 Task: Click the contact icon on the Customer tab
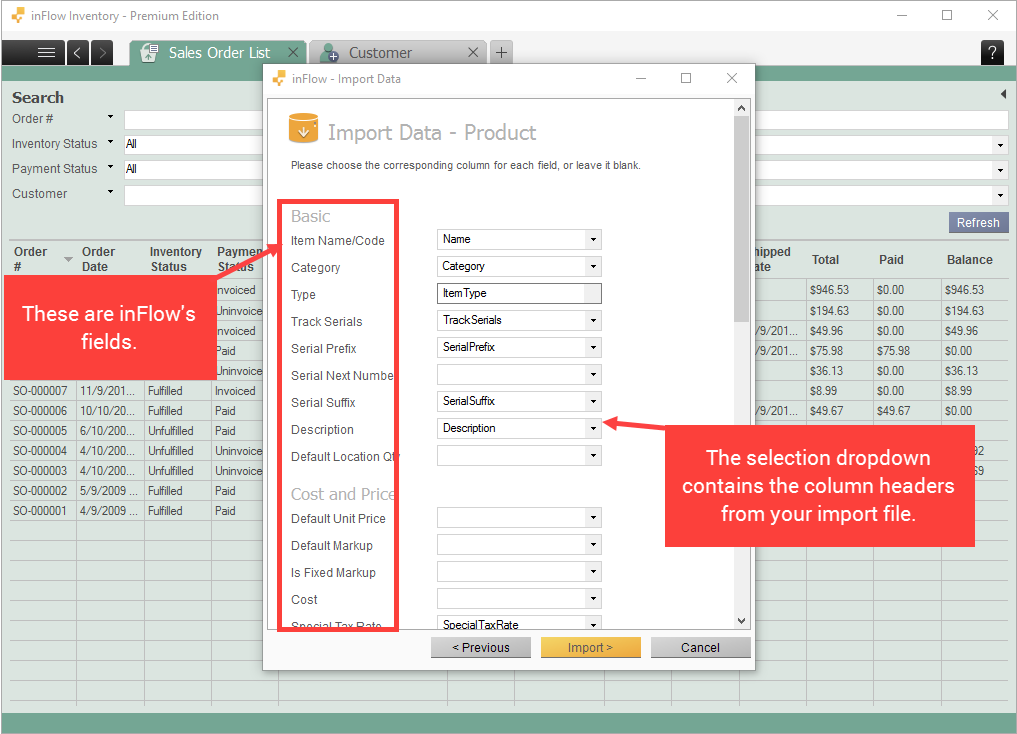[329, 51]
